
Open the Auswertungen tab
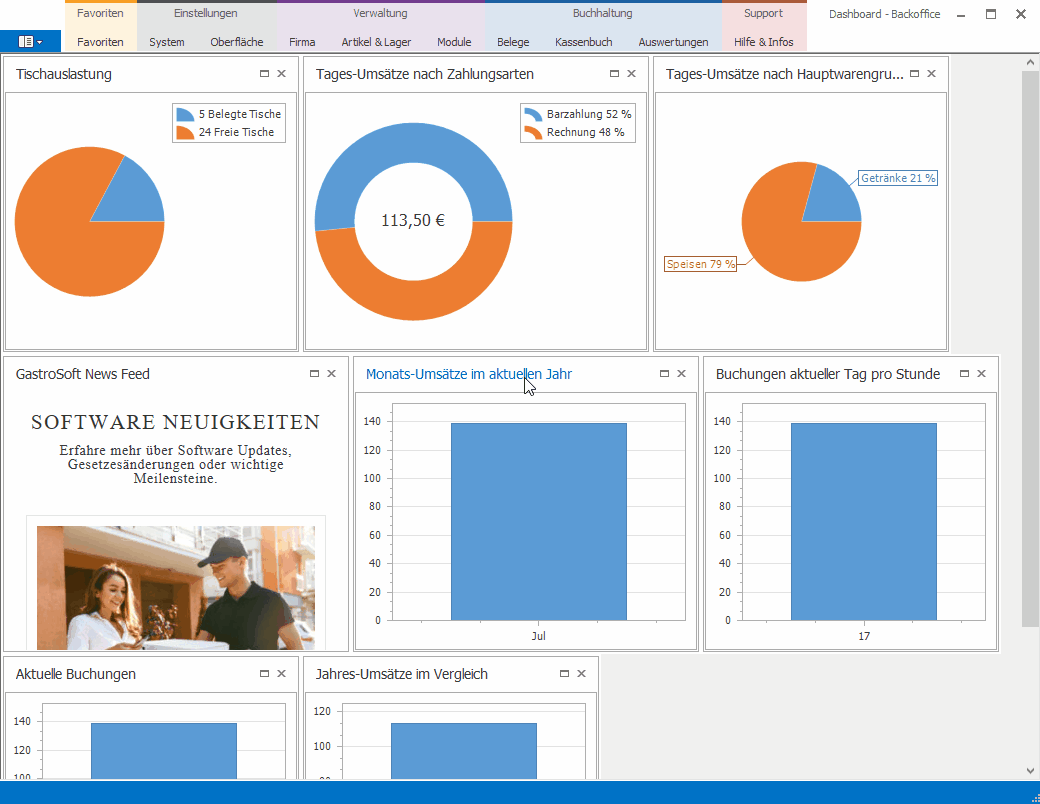673,42
